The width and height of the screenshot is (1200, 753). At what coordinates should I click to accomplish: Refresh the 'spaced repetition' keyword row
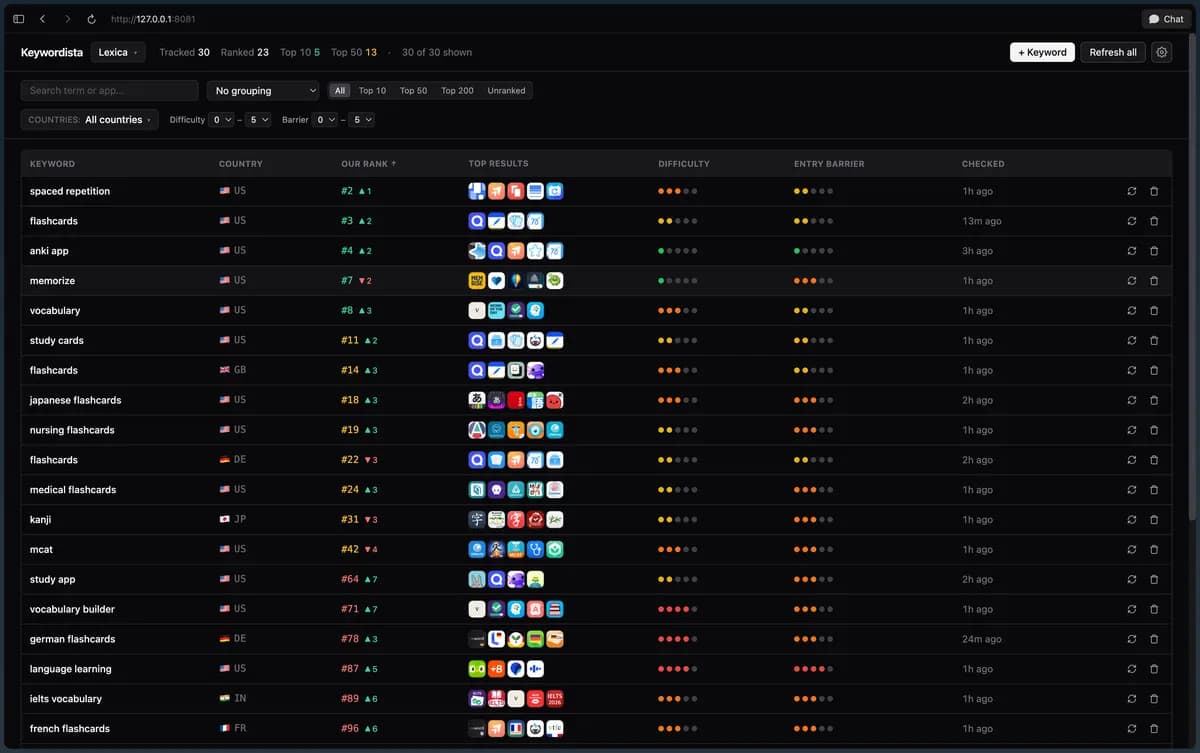tap(1132, 191)
